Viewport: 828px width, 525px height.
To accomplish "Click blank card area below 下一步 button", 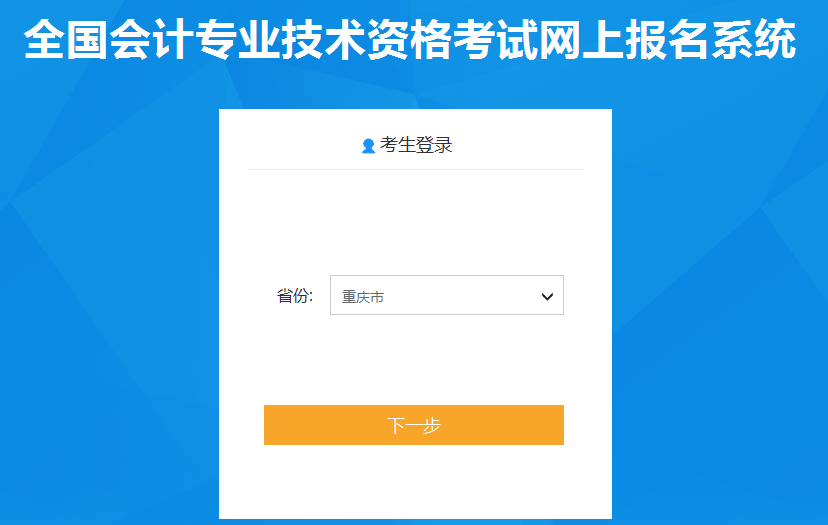I will (416, 481).
